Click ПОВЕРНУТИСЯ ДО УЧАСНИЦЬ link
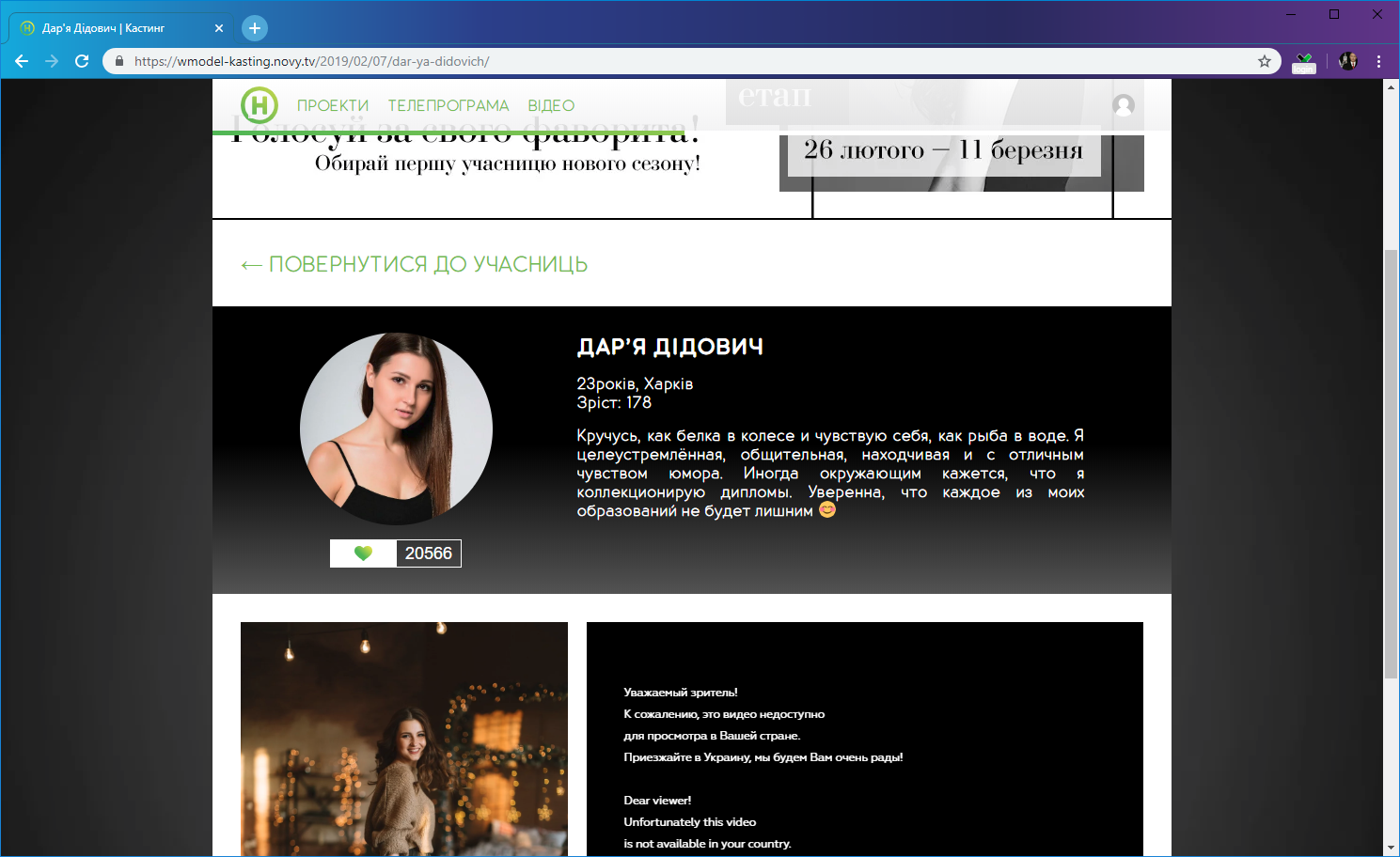This screenshot has height=857, width=1400. click(415, 265)
